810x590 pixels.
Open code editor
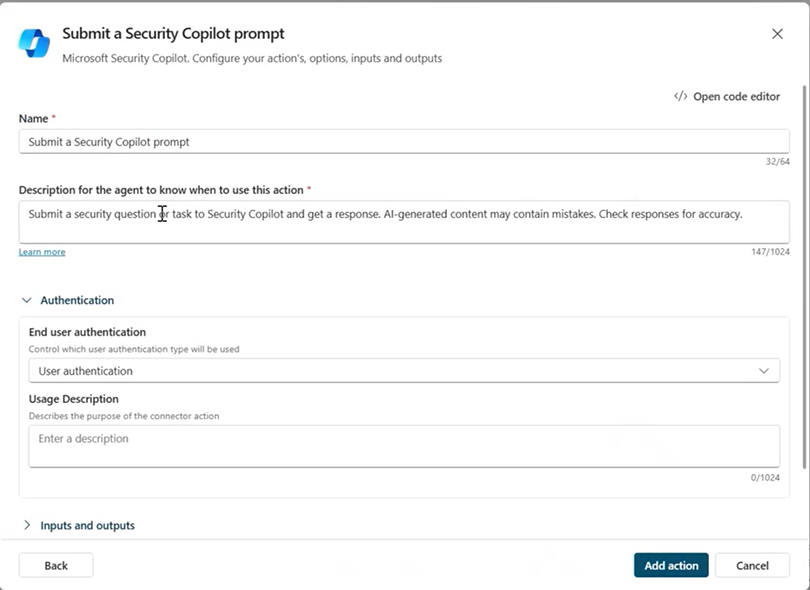(727, 97)
